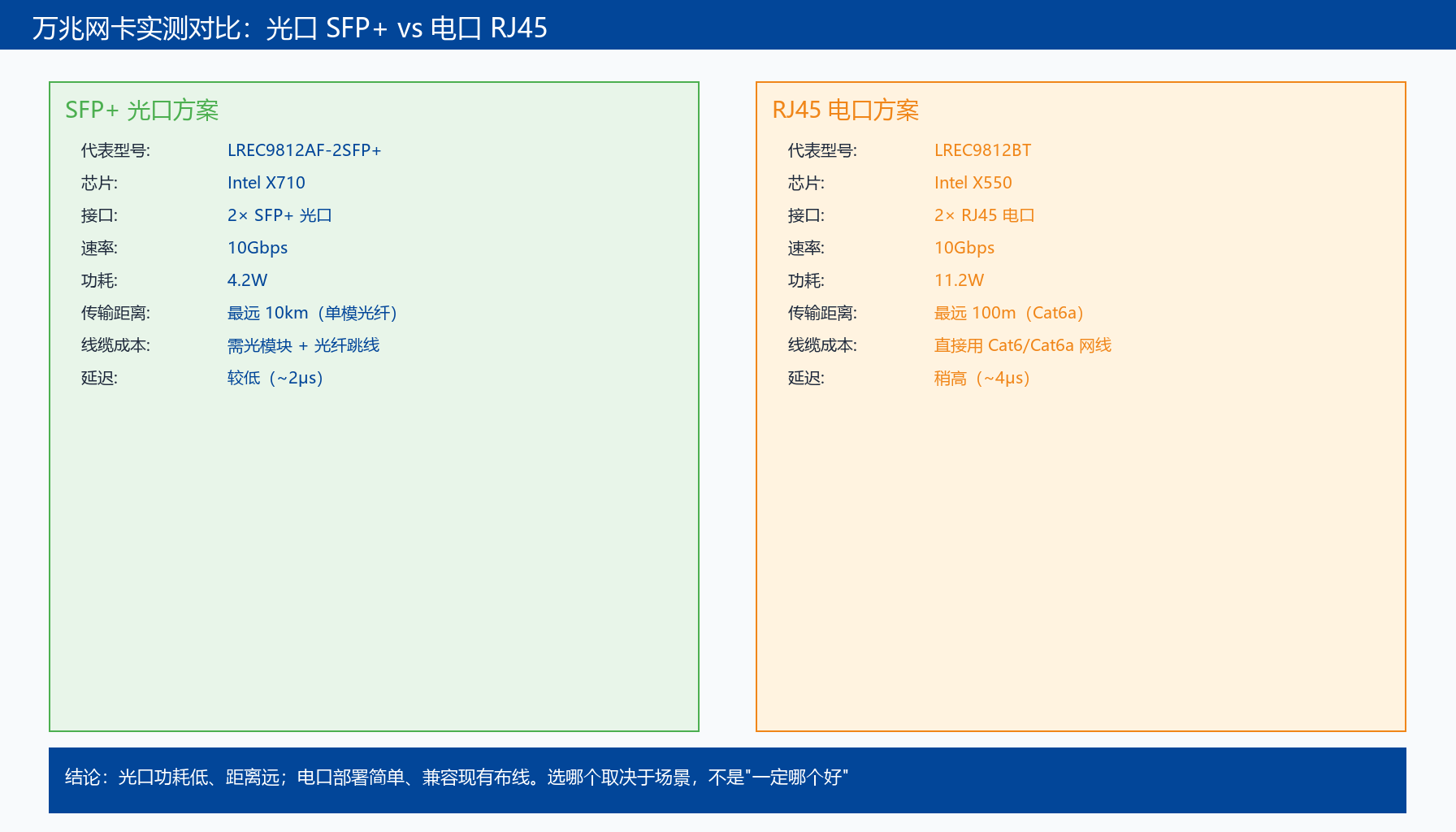Click the latency value "较低（~2μs）"
This screenshot has height=832, width=1456.
(275, 378)
